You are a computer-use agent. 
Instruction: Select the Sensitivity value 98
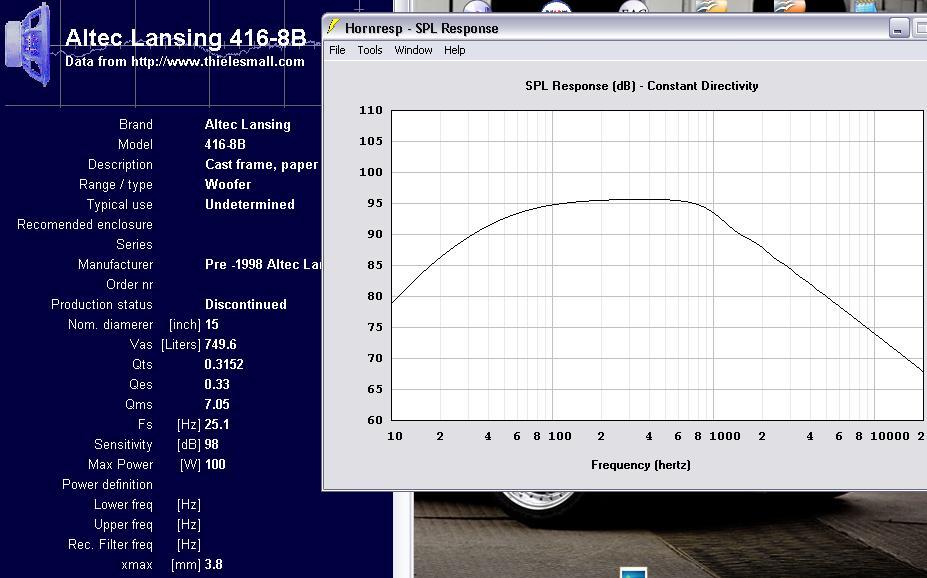(x=212, y=444)
